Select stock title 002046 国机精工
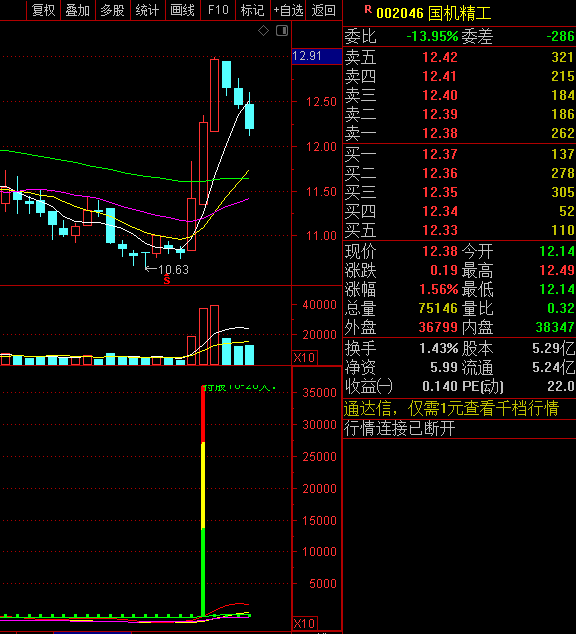 coord(433,13)
